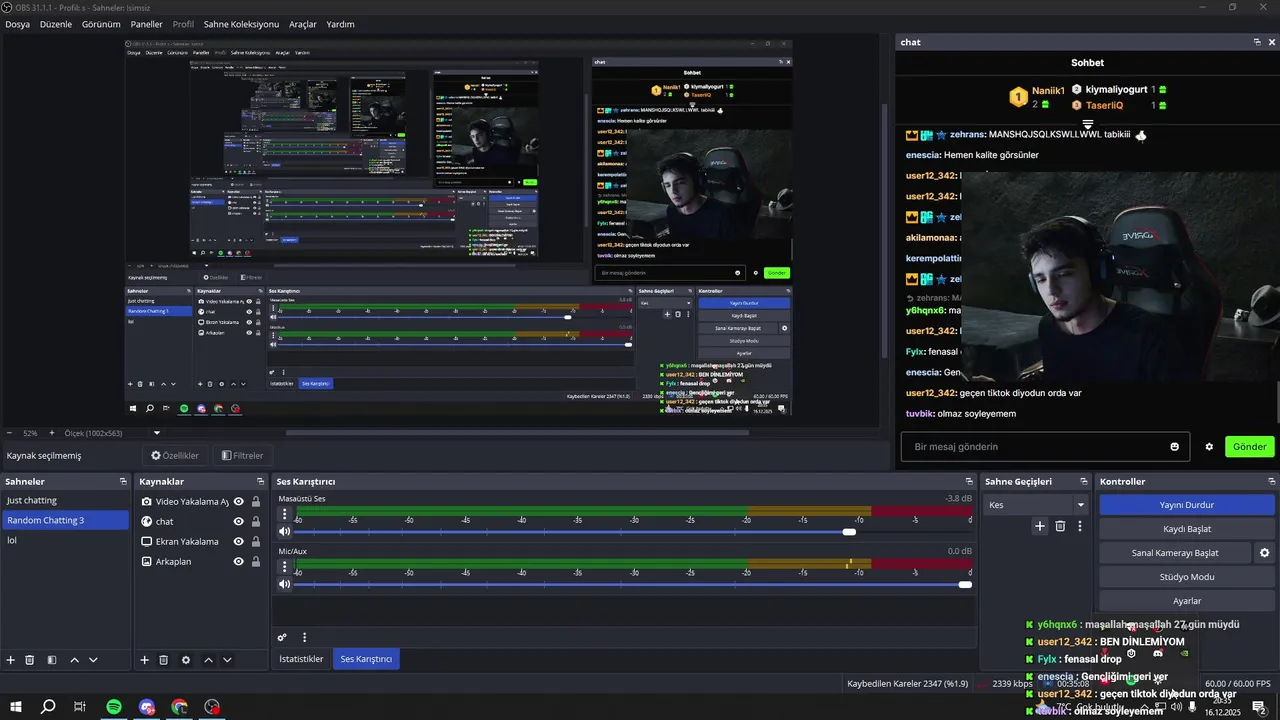Open Windows notification center
This screenshot has width=1280, height=720.
pos(1258,707)
